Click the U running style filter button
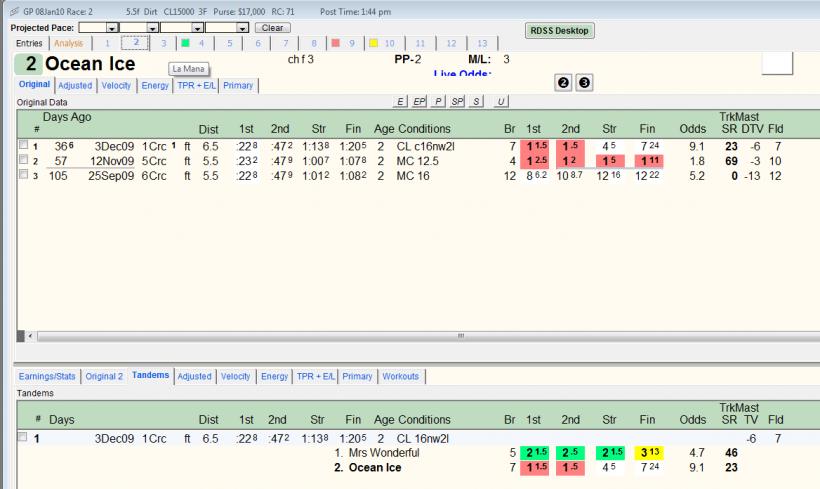Viewport: 820px width, 489px height. tap(500, 101)
